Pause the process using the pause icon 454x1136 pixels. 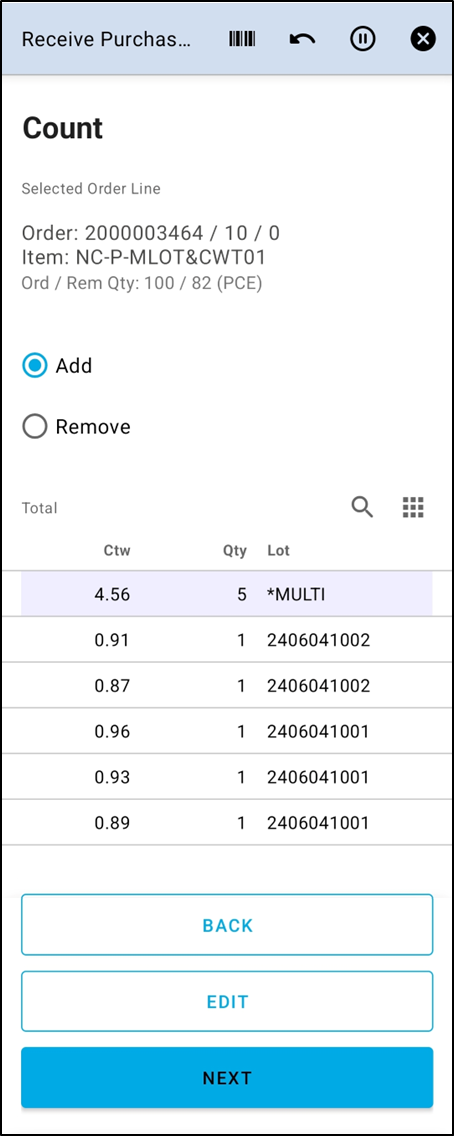(x=363, y=38)
